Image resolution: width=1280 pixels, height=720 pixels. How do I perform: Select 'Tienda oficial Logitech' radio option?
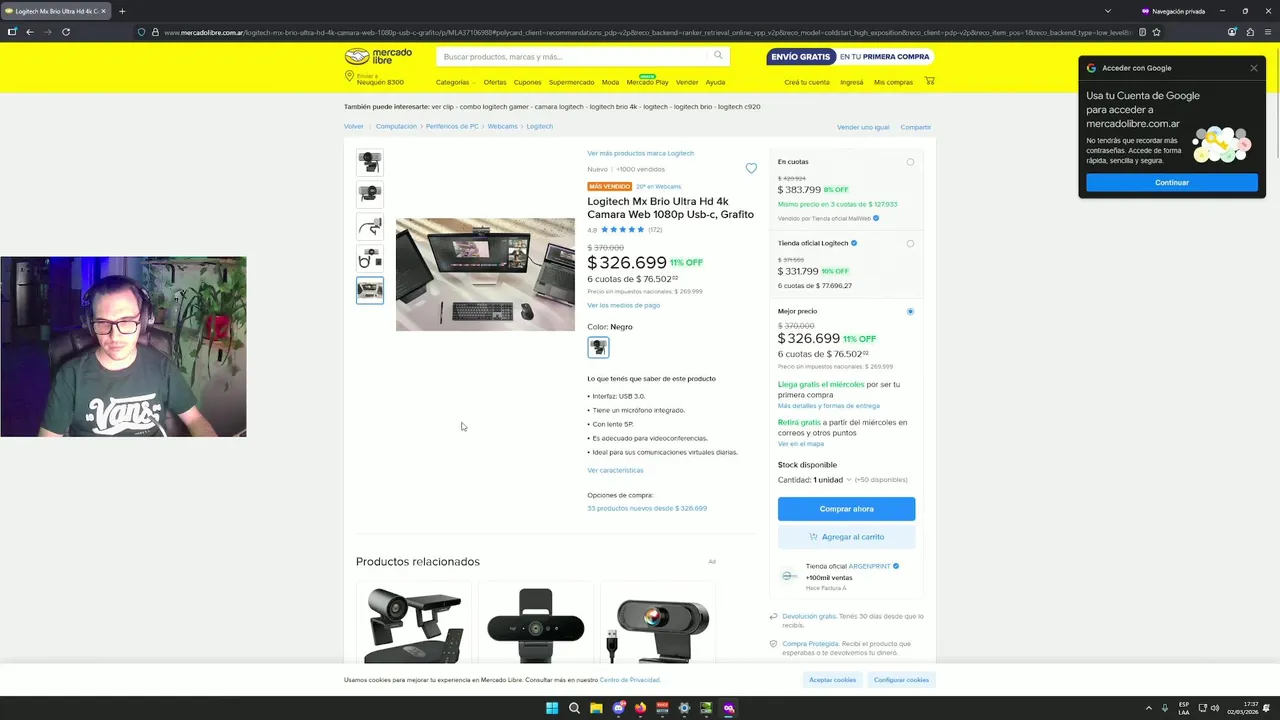click(x=910, y=243)
